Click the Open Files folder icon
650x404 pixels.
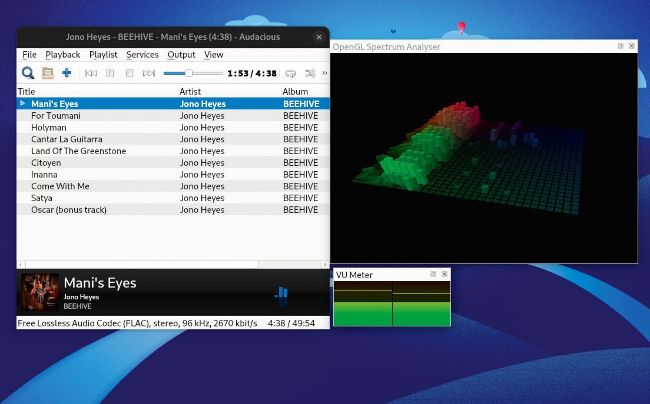pyautogui.click(x=47, y=73)
